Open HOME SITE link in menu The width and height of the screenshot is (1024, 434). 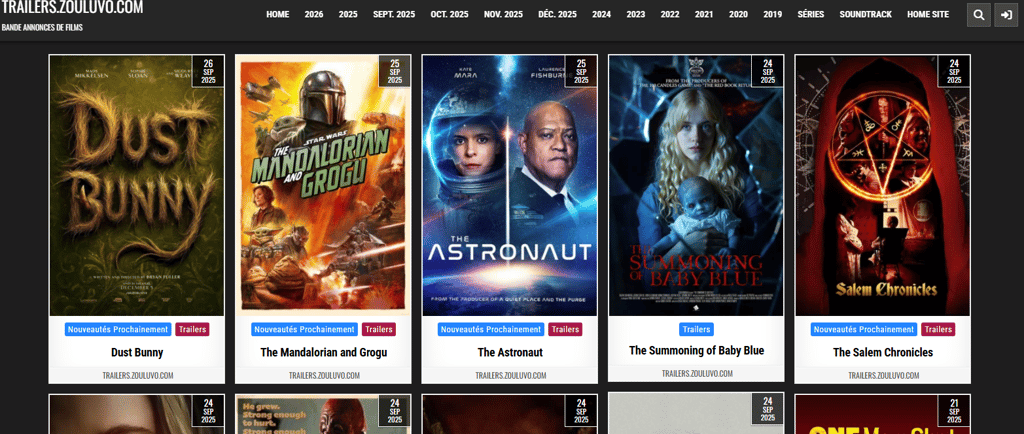click(928, 14)
